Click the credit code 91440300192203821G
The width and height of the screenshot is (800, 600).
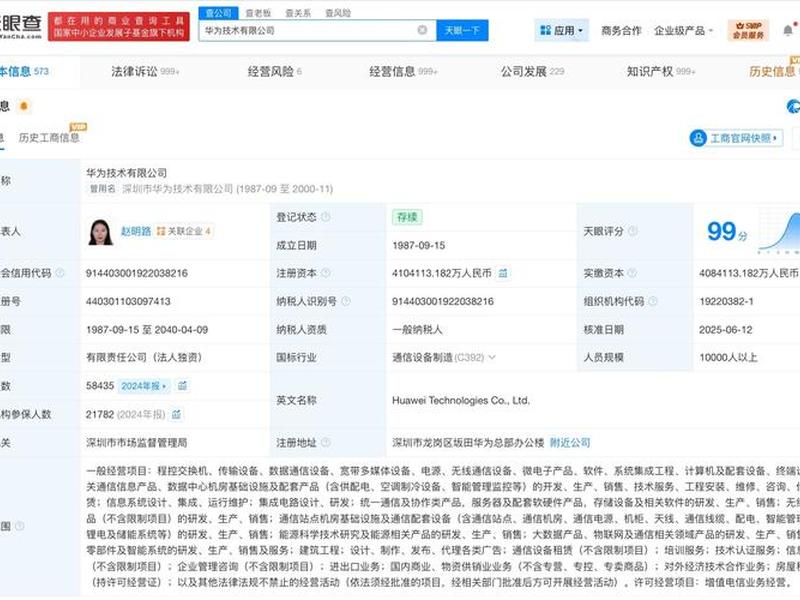pyautogui.click(x=137, y=273)
